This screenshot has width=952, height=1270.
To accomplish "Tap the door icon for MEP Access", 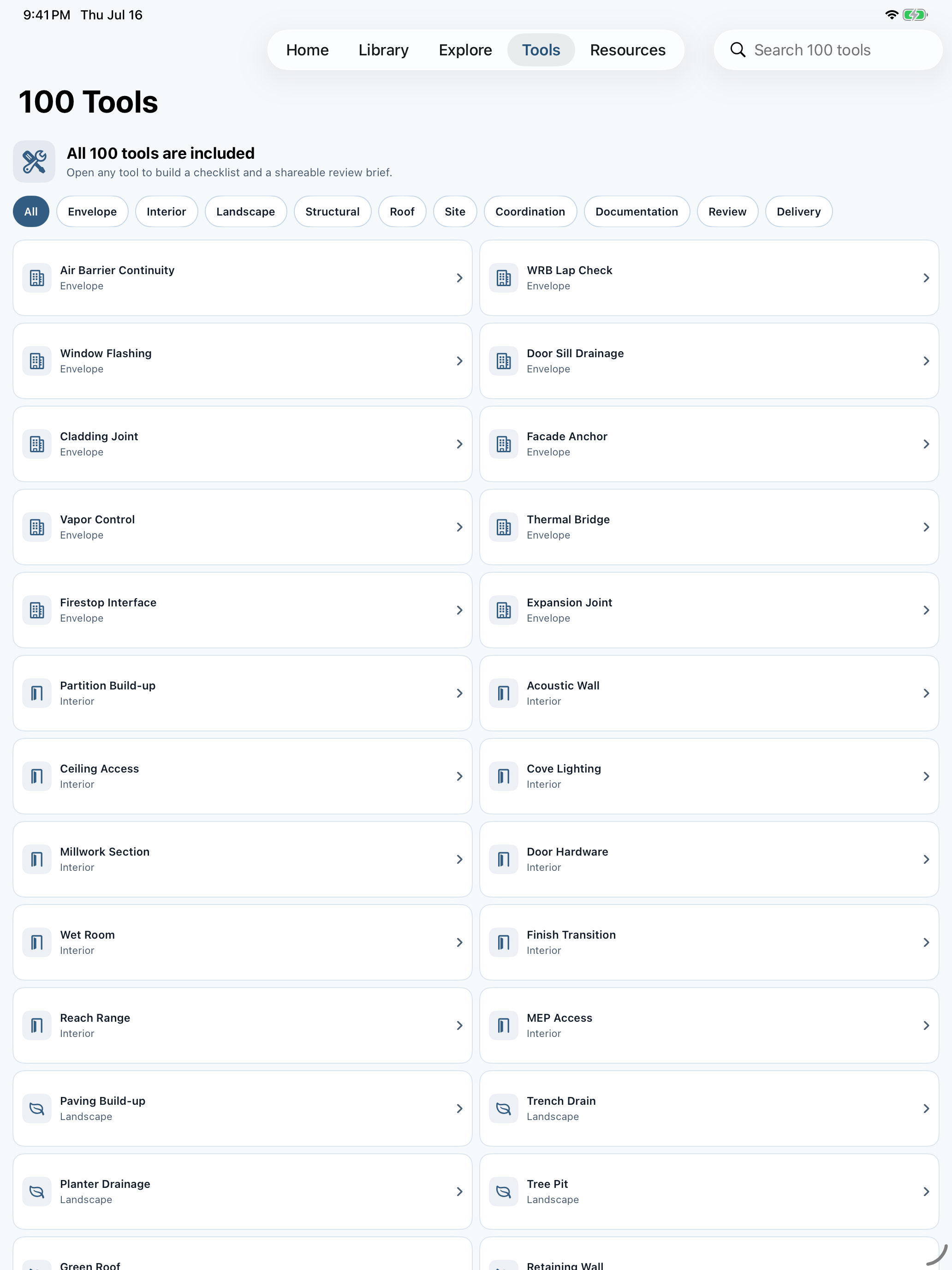I will (x=503, y=1025).
